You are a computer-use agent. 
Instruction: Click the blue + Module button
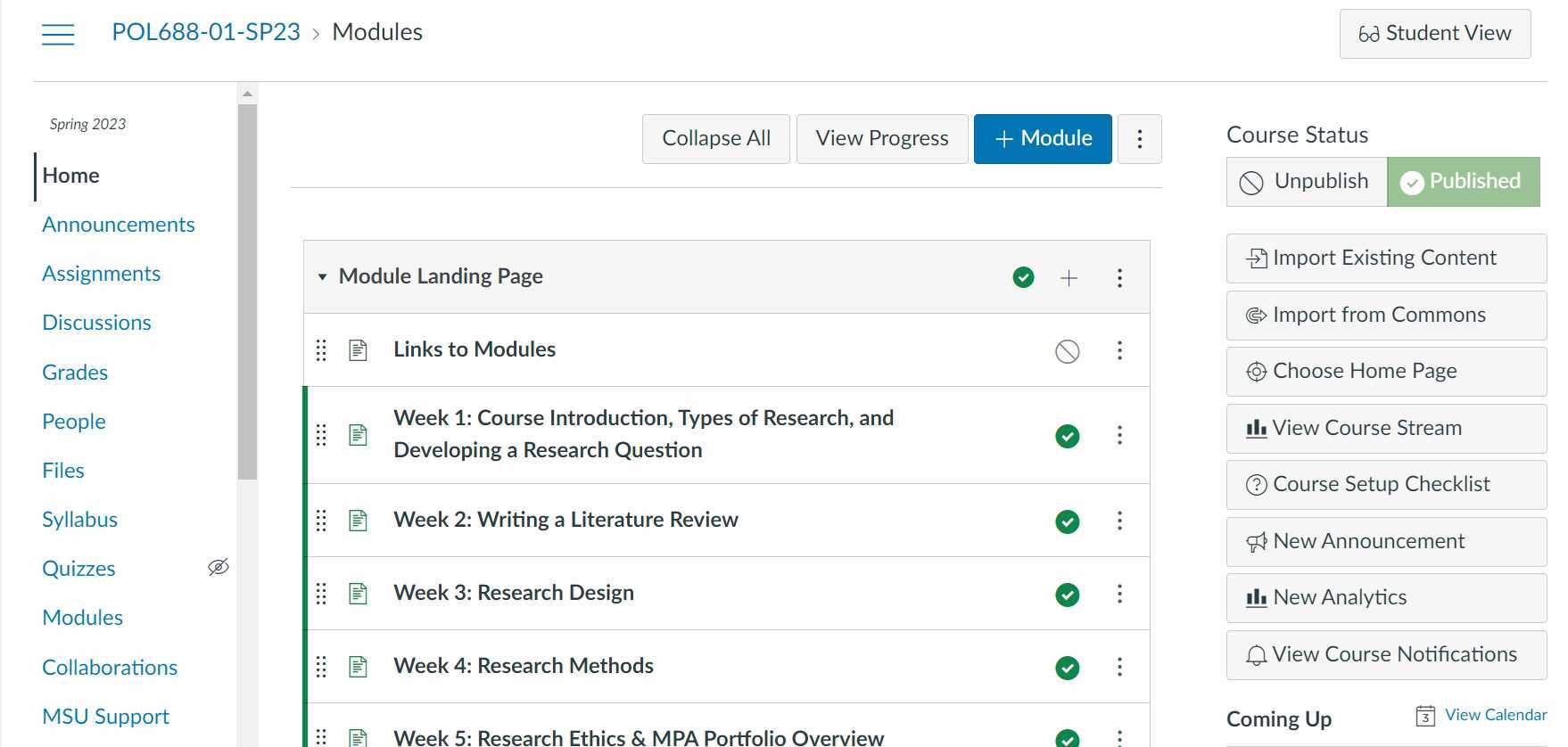pos(1042,139)
